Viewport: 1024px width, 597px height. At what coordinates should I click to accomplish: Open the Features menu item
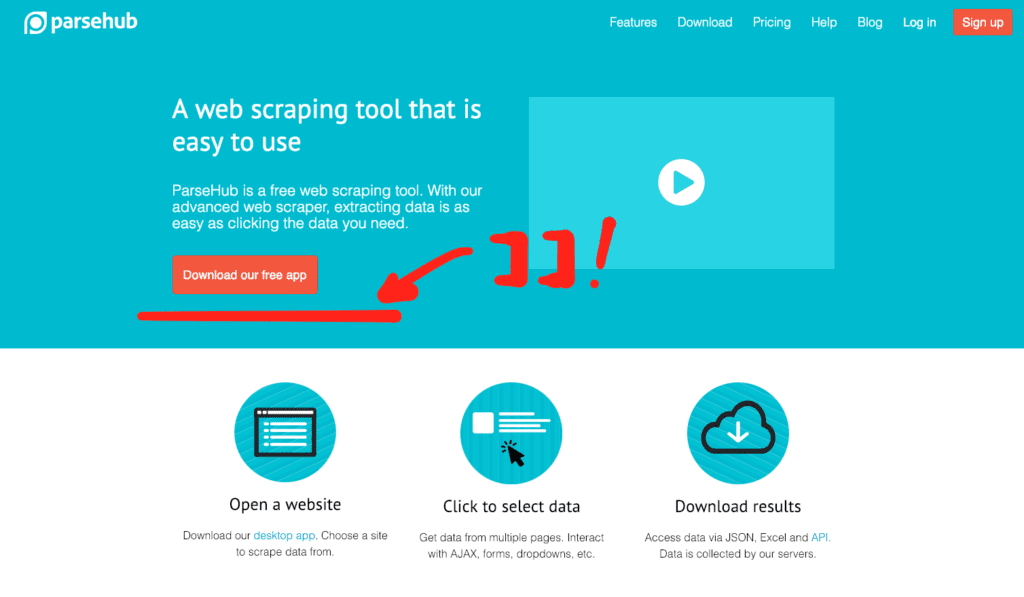633,22
